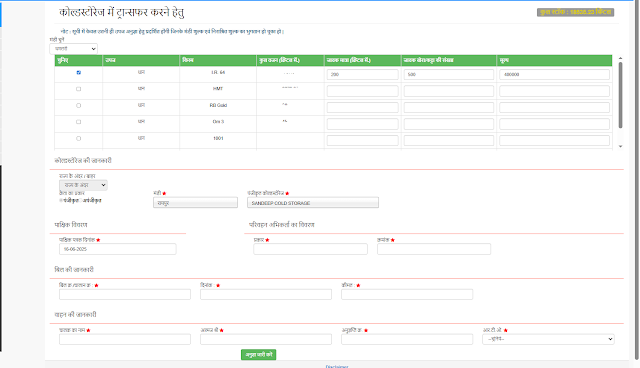The height and width of the screenshot is (368, 640).
Task: Tick the checkbox in the Dra 3 row
Action: tap(79, 122)
